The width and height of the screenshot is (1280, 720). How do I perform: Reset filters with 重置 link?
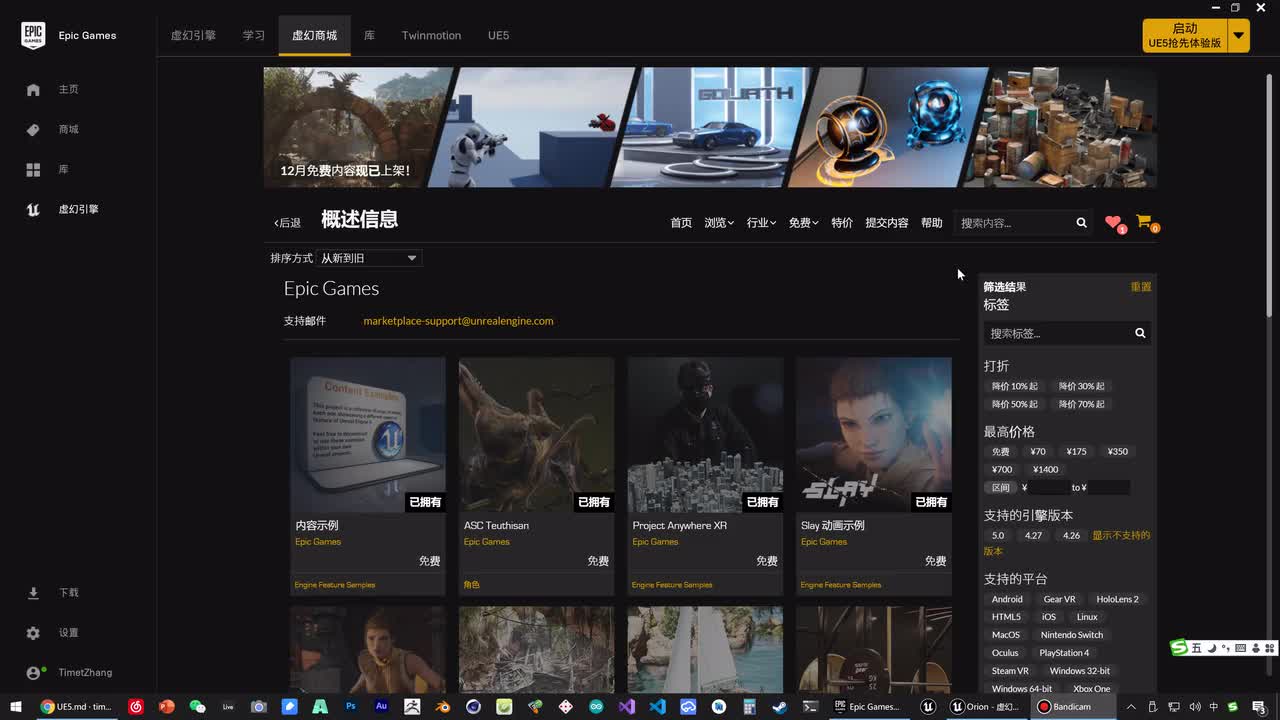1141,287
